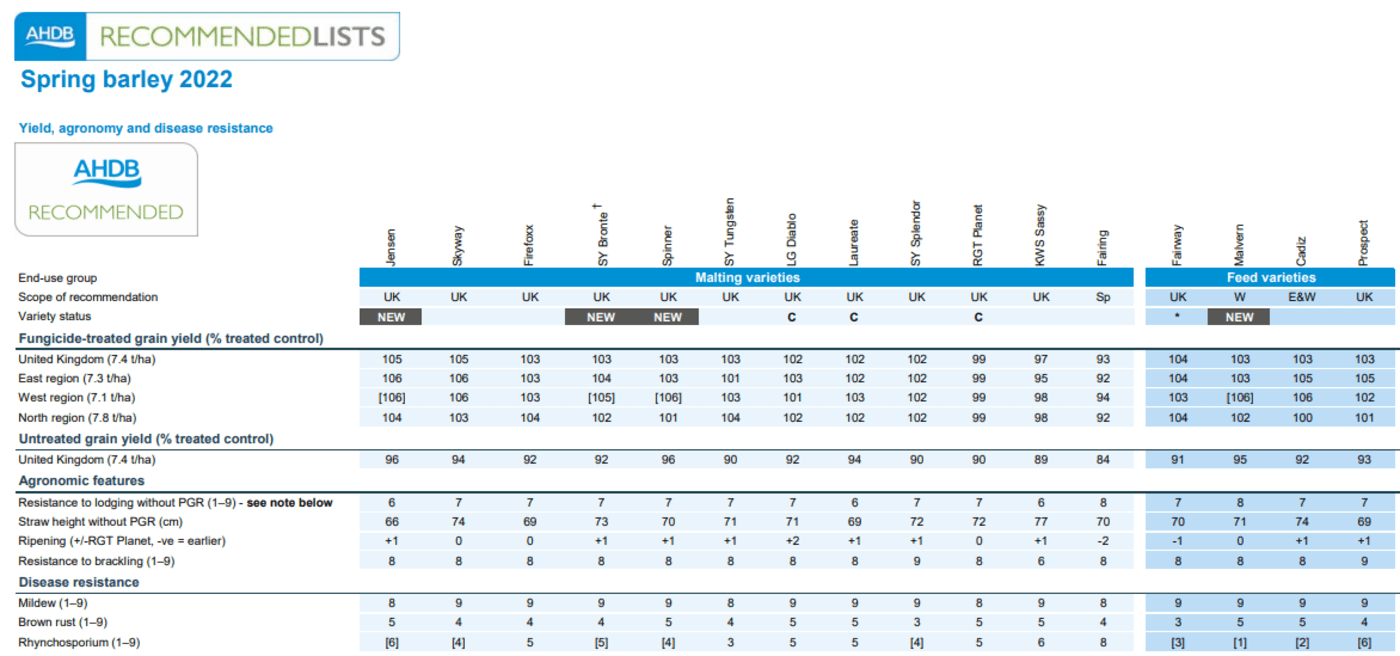The image size is (1400, 656).
Task: Select the SY Bronte variety column header
Action: (x=601, y=234)
